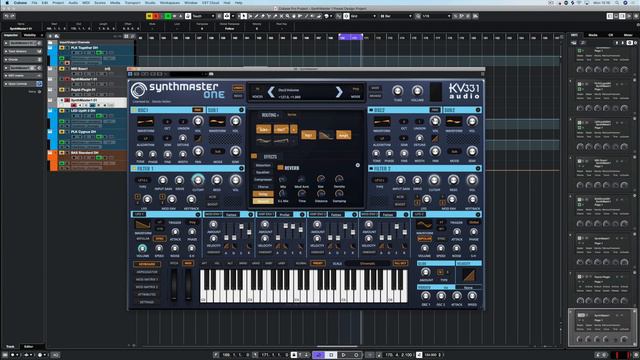Viewport: 640px width, 360px height.
Task: Toggle LFO 1 SYNC button
Action: click(159, 239)
